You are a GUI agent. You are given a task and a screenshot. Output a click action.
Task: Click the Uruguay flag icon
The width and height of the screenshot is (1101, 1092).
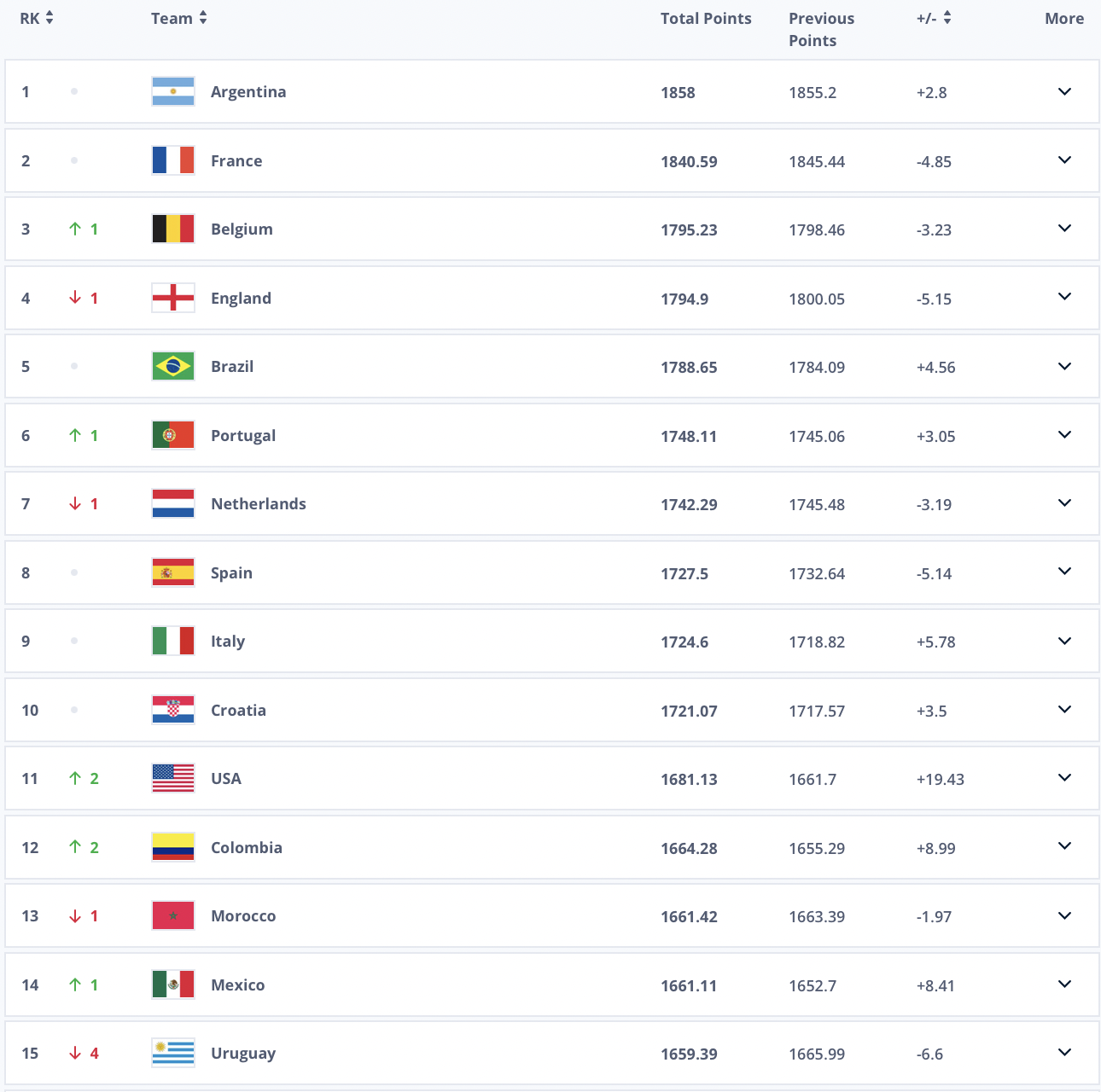click(173, 1053)
